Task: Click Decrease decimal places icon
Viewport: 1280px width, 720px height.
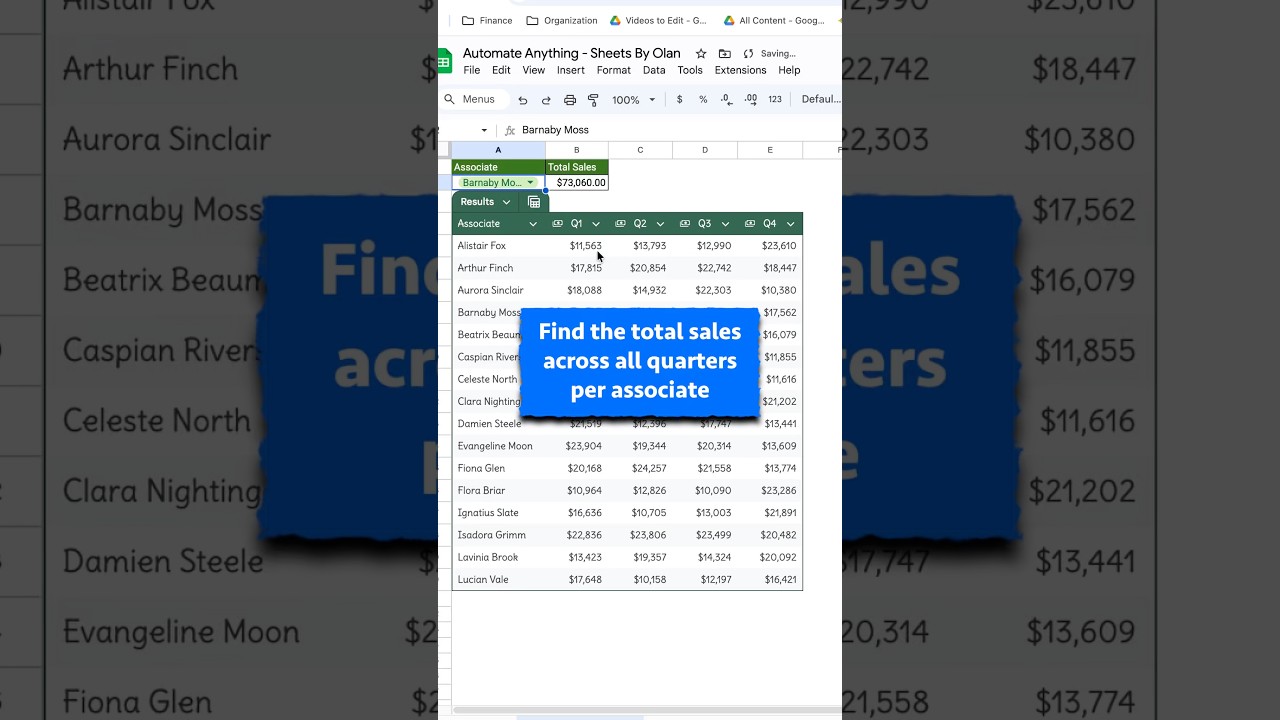Action: pos(726,100)
